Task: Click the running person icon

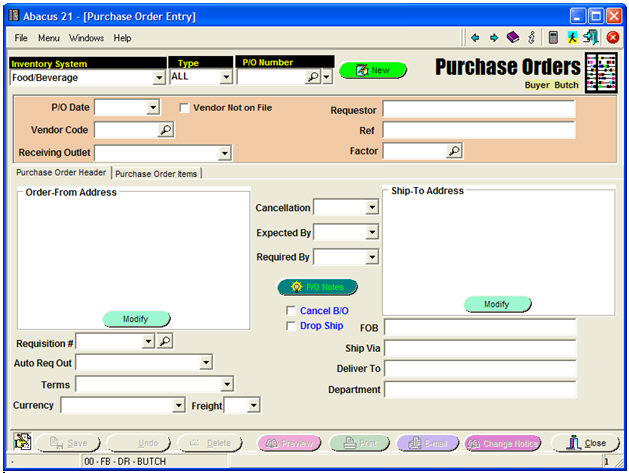Action: 572,38
